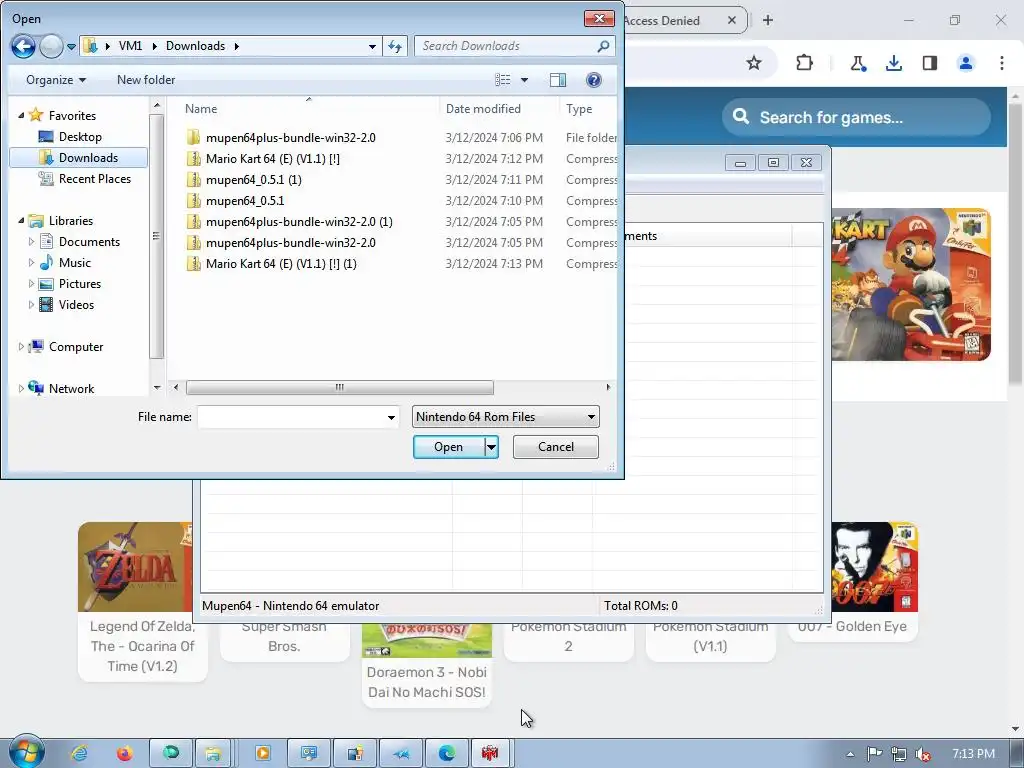Open the network tray icon
This screenshot has width=1024, height=768.
click(899, 754)
